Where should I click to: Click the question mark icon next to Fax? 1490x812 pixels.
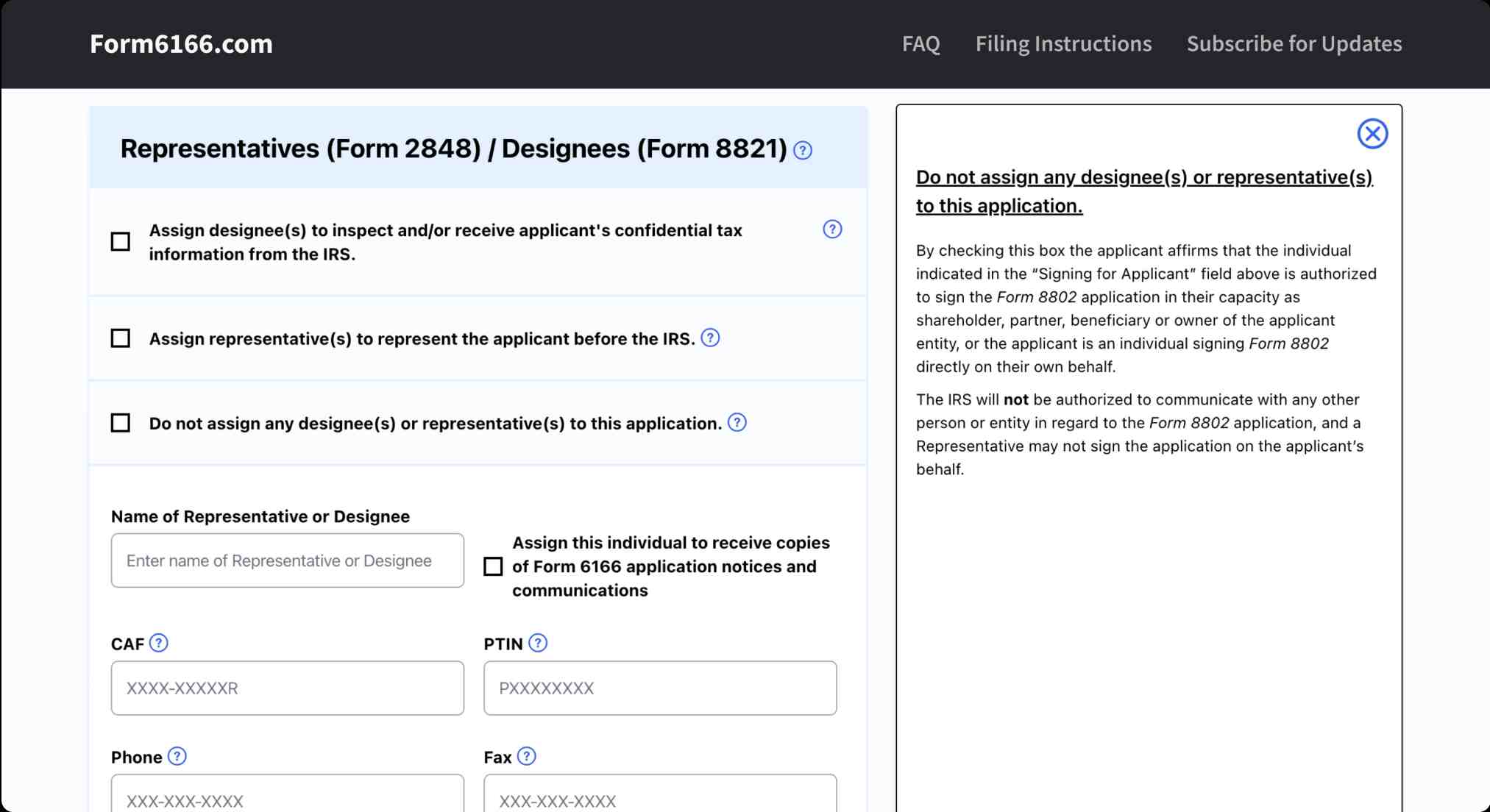(x=528, y=756)
